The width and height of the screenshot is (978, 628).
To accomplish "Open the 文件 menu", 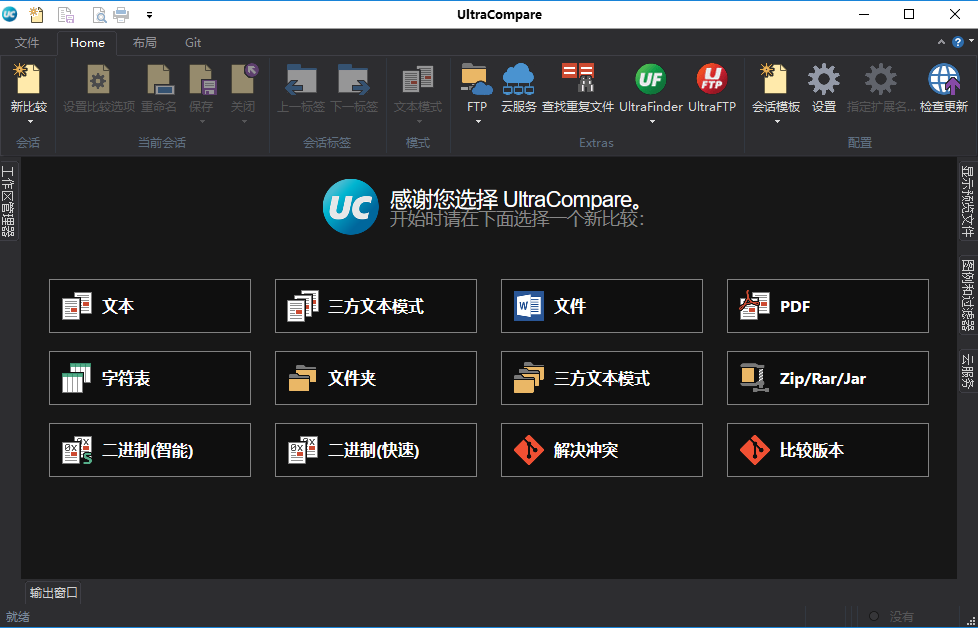I will point(29,43).
